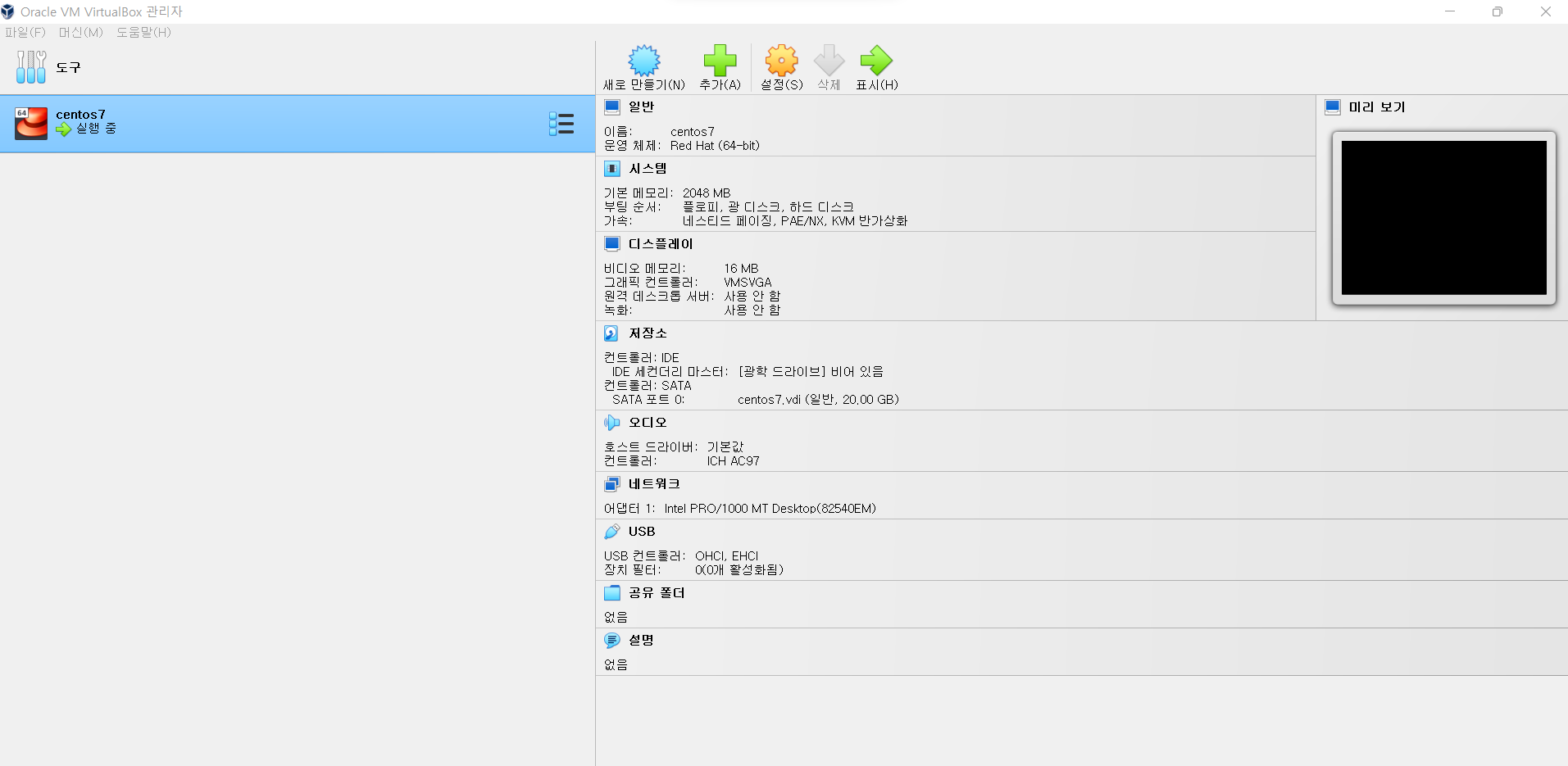1568x766 pixels.
Task: Click the 도구 tools icon
Action: point(31,66)
